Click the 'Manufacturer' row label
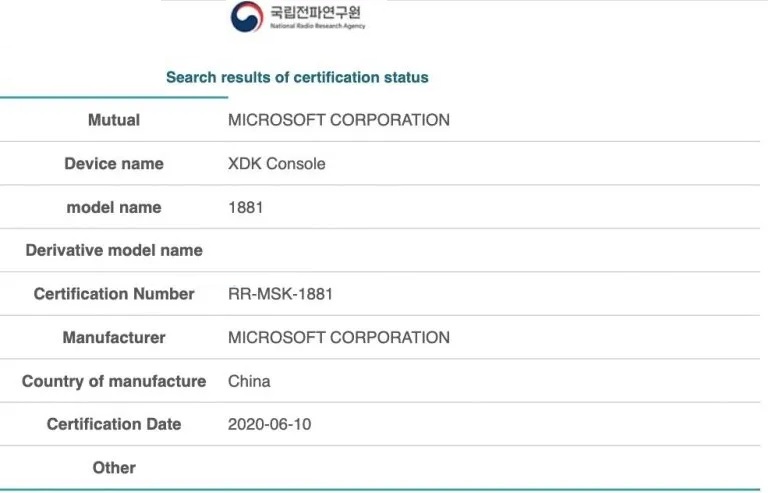The image size is (768, 493). point(114,337)
